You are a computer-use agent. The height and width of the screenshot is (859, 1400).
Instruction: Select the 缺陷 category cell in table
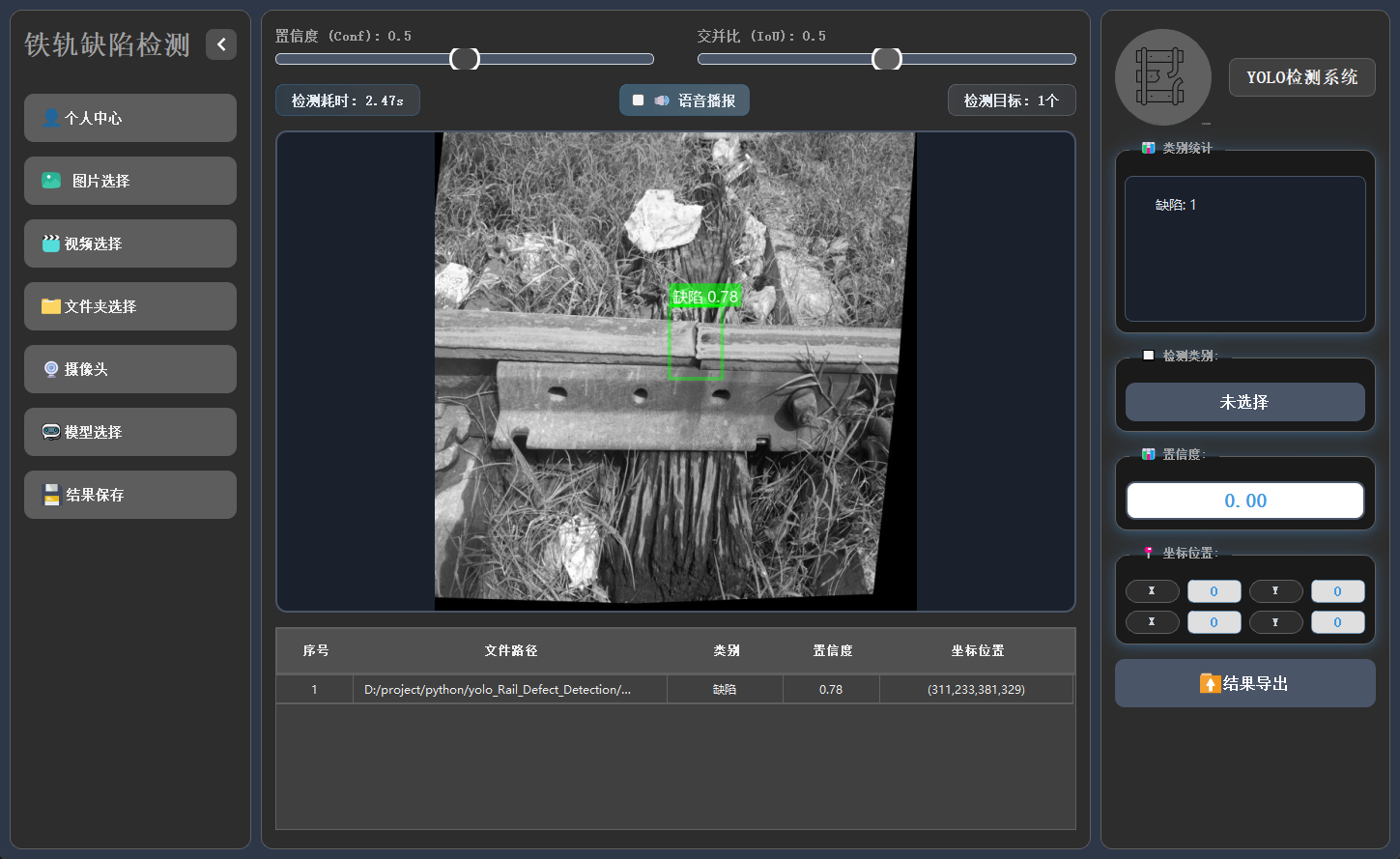[725, 689]
